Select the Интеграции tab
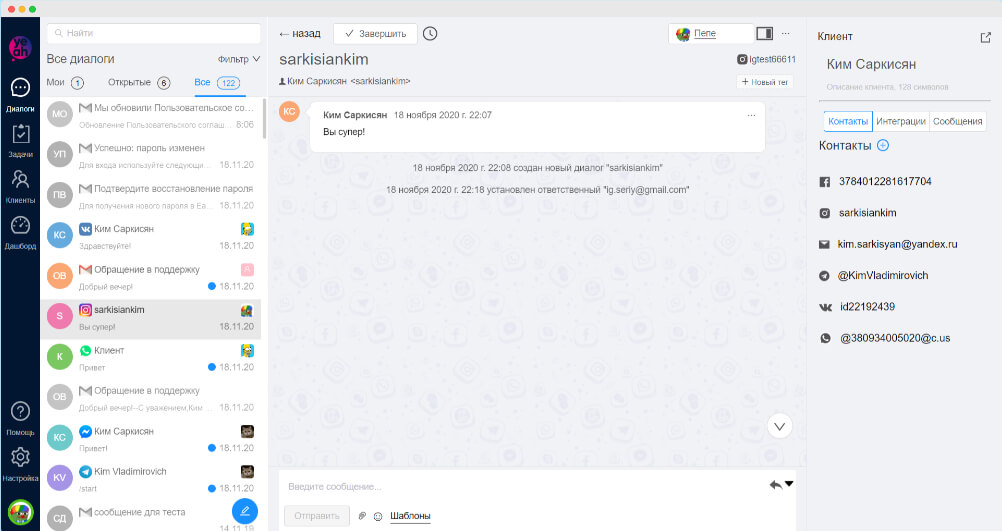Screen dimensions: 1002x531 coord(901,121)
